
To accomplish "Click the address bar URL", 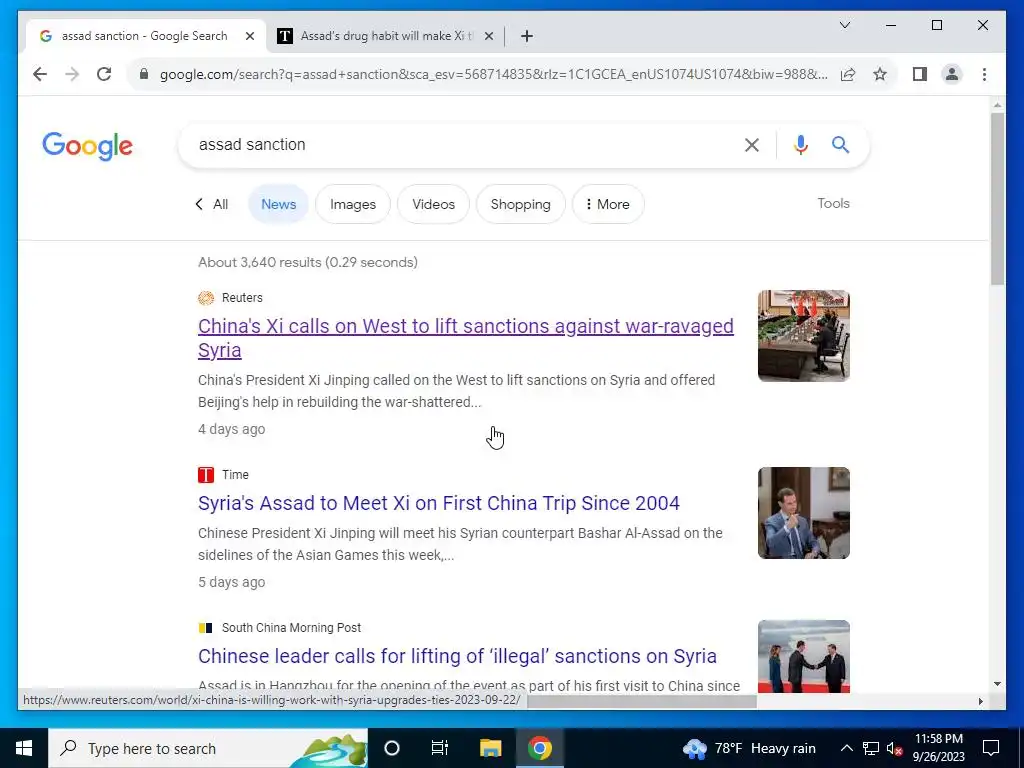I will click(x=493, y=74).
